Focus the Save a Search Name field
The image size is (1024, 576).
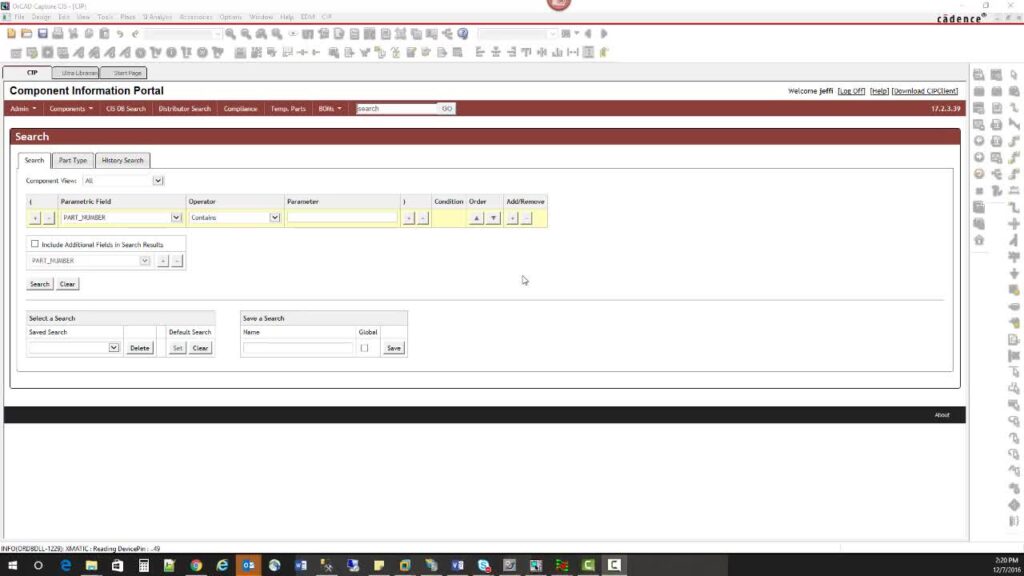coord(298,348)
